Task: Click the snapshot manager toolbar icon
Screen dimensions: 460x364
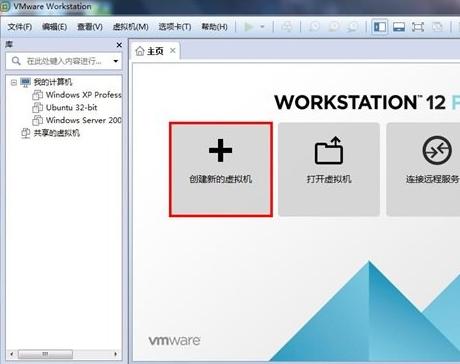Action: 353,27
